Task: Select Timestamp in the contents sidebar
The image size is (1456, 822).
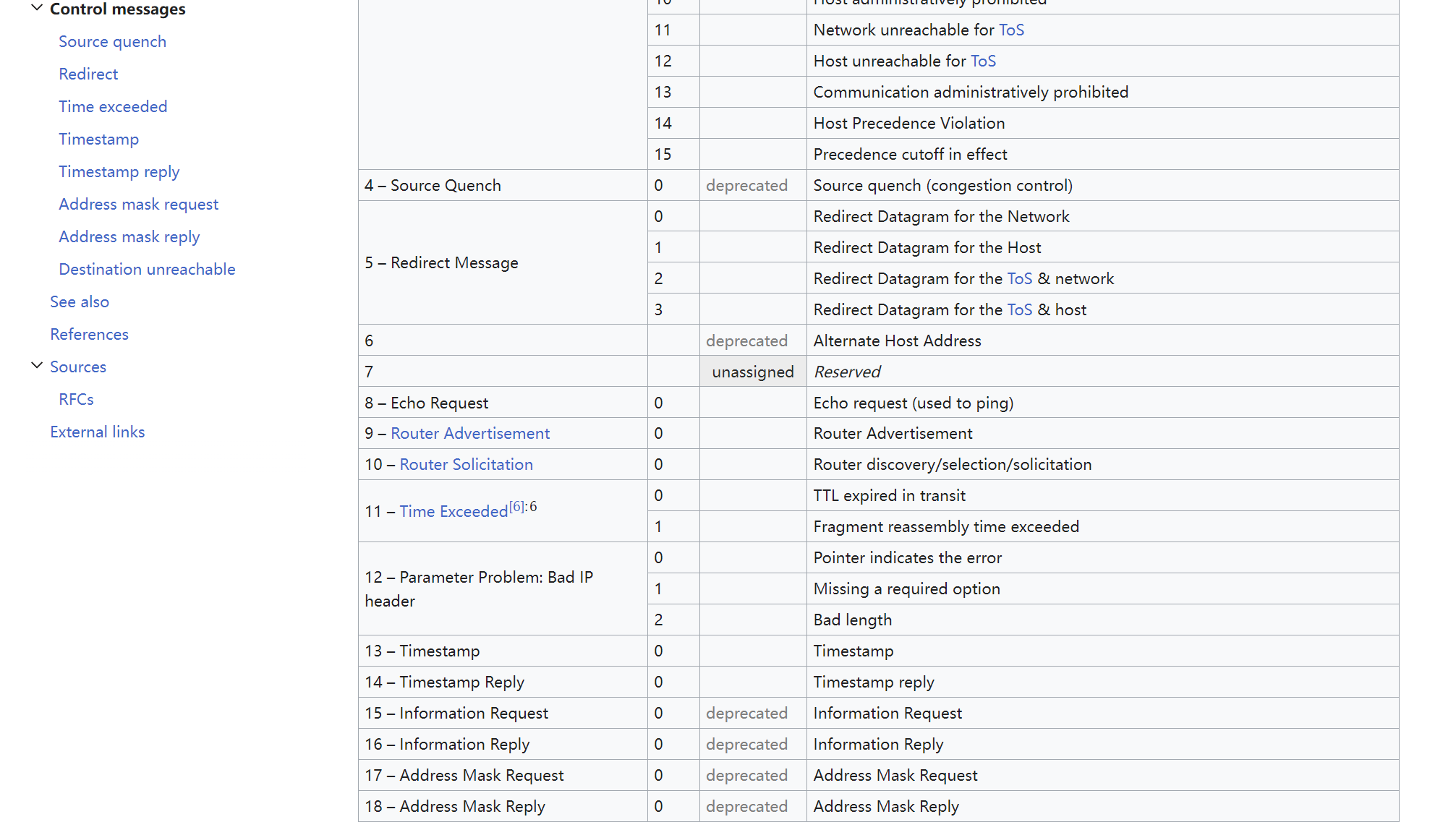Action: point(98,139)
